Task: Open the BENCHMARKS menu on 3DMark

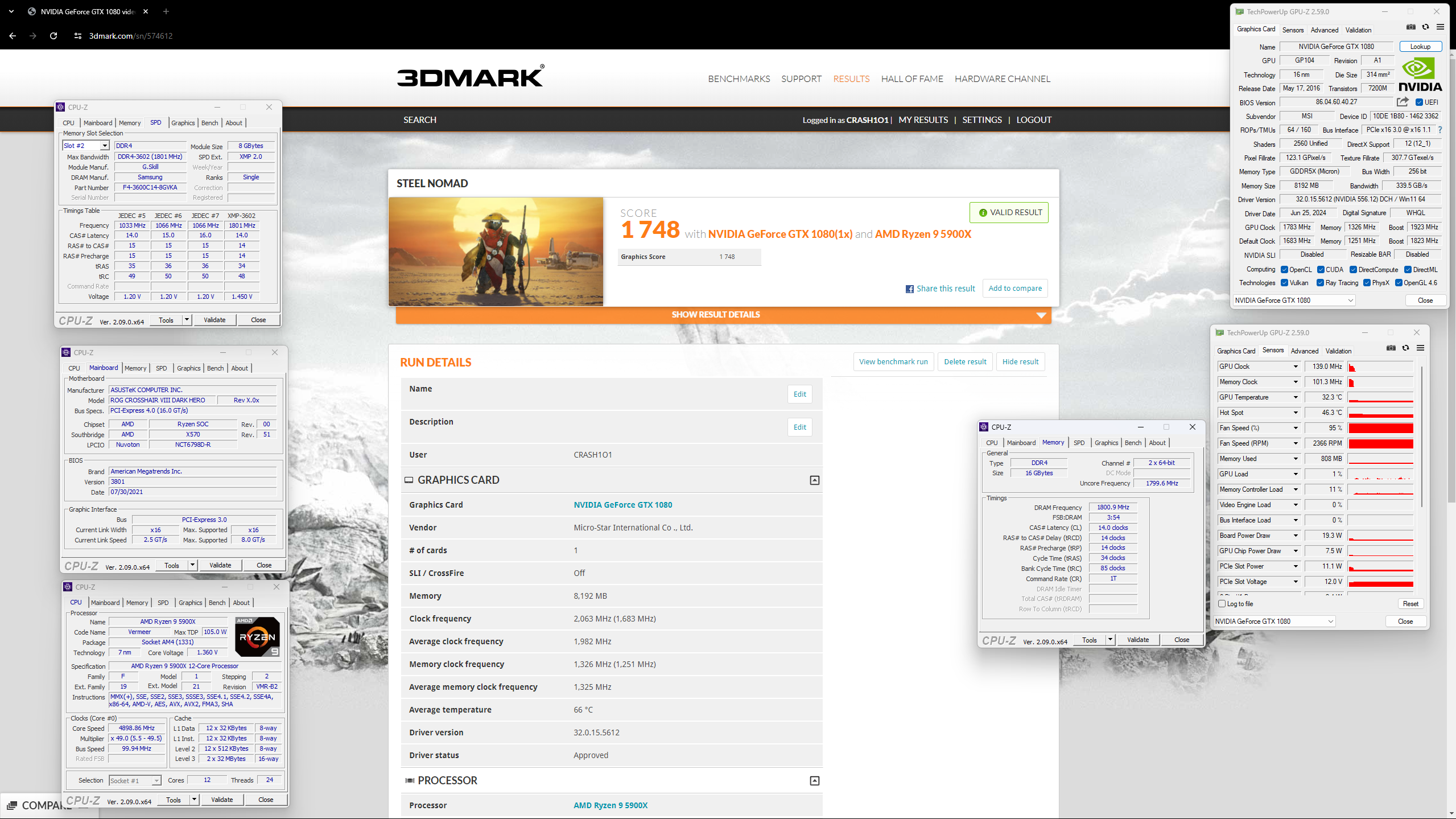Action: tap(739, 79)
